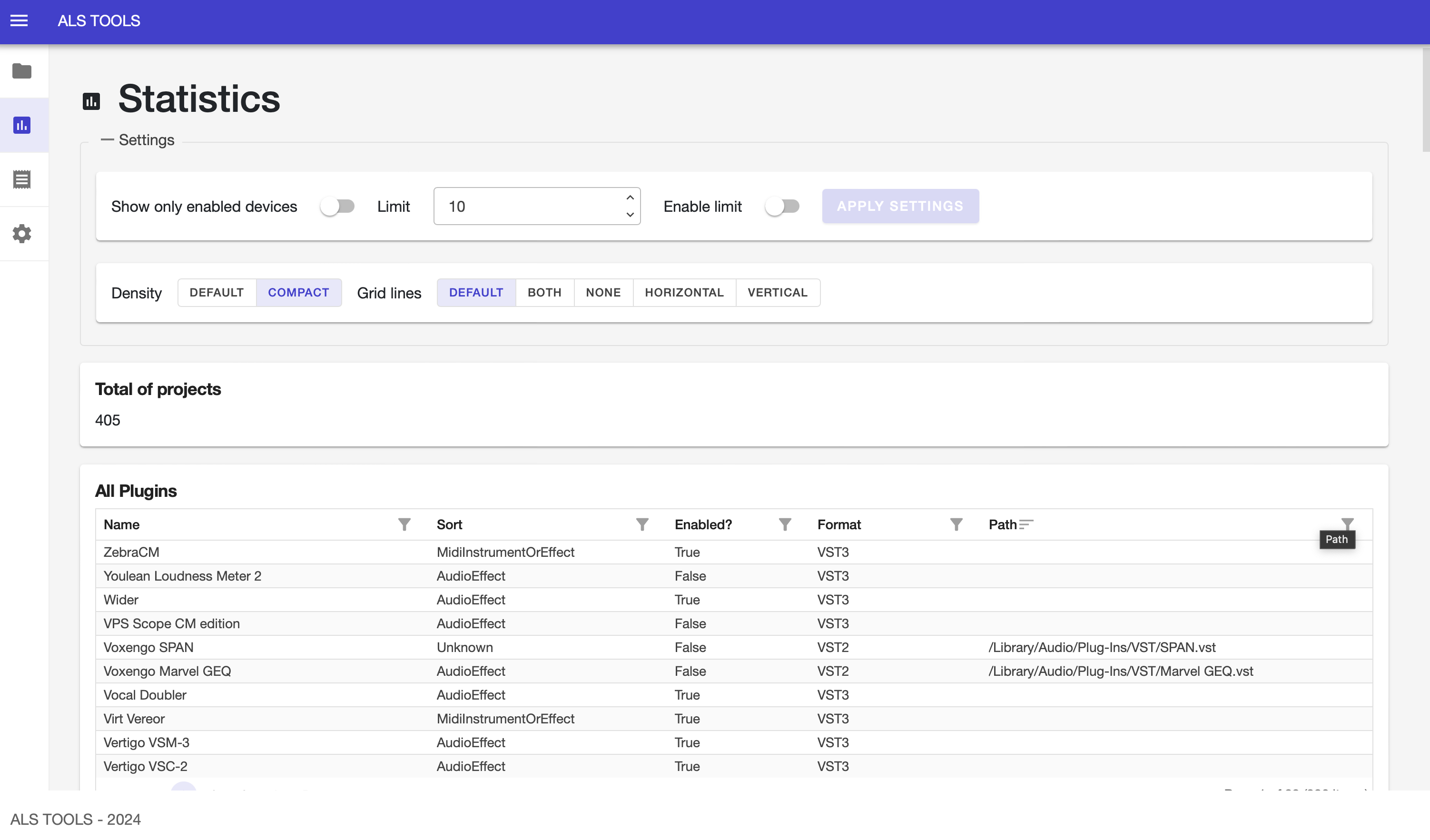Sort table by Sort column header
Image resolution: width=1430 pixels, height=840 pixels.
click(x=449, y=524)
